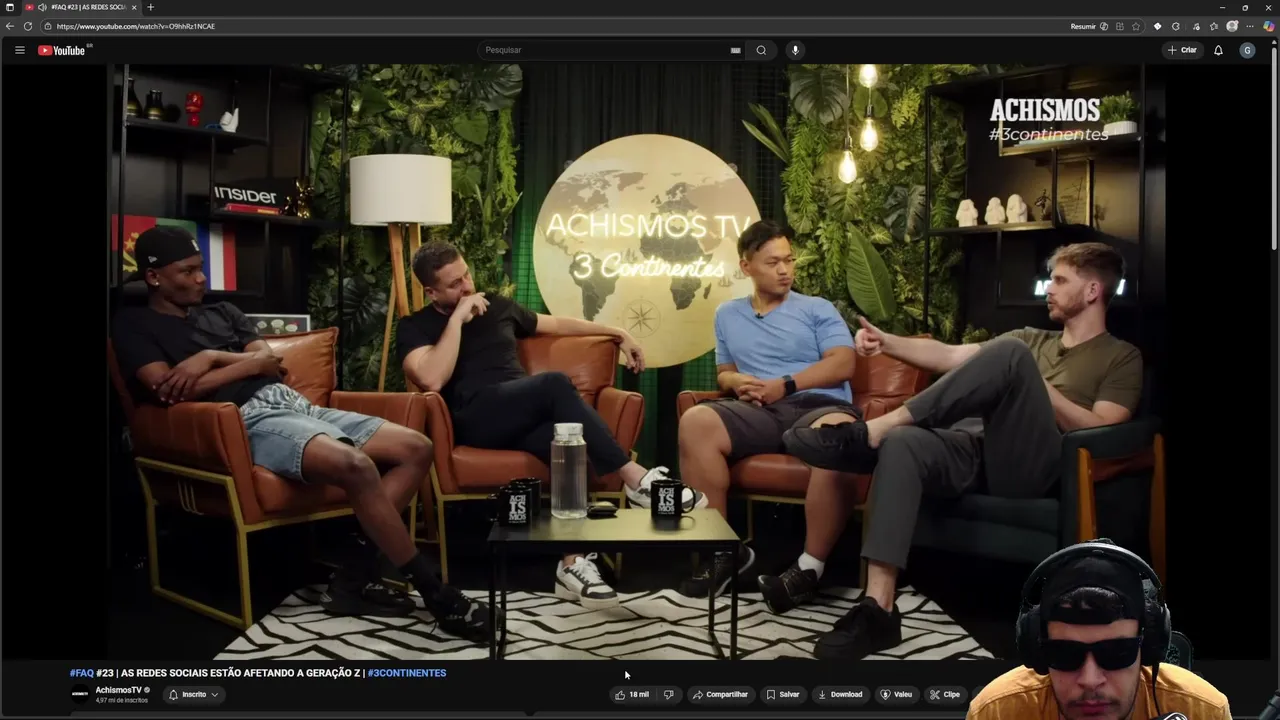Open tab actions menu at window corner
The width and height of the screenshot is (1280, 720).
coord(10,7)
